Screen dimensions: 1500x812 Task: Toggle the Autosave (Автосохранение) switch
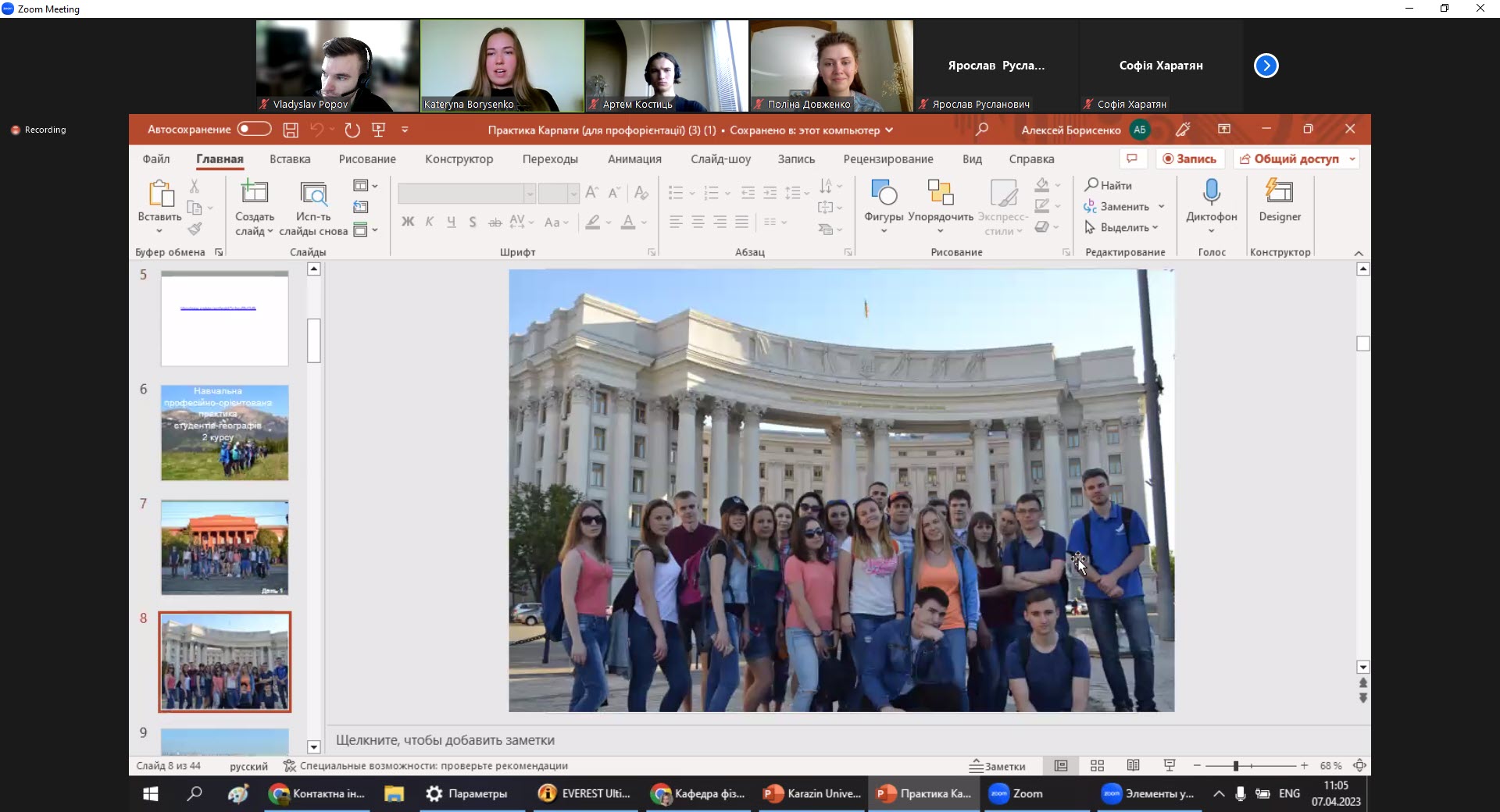pyautogui.click(x=254, y=130)
